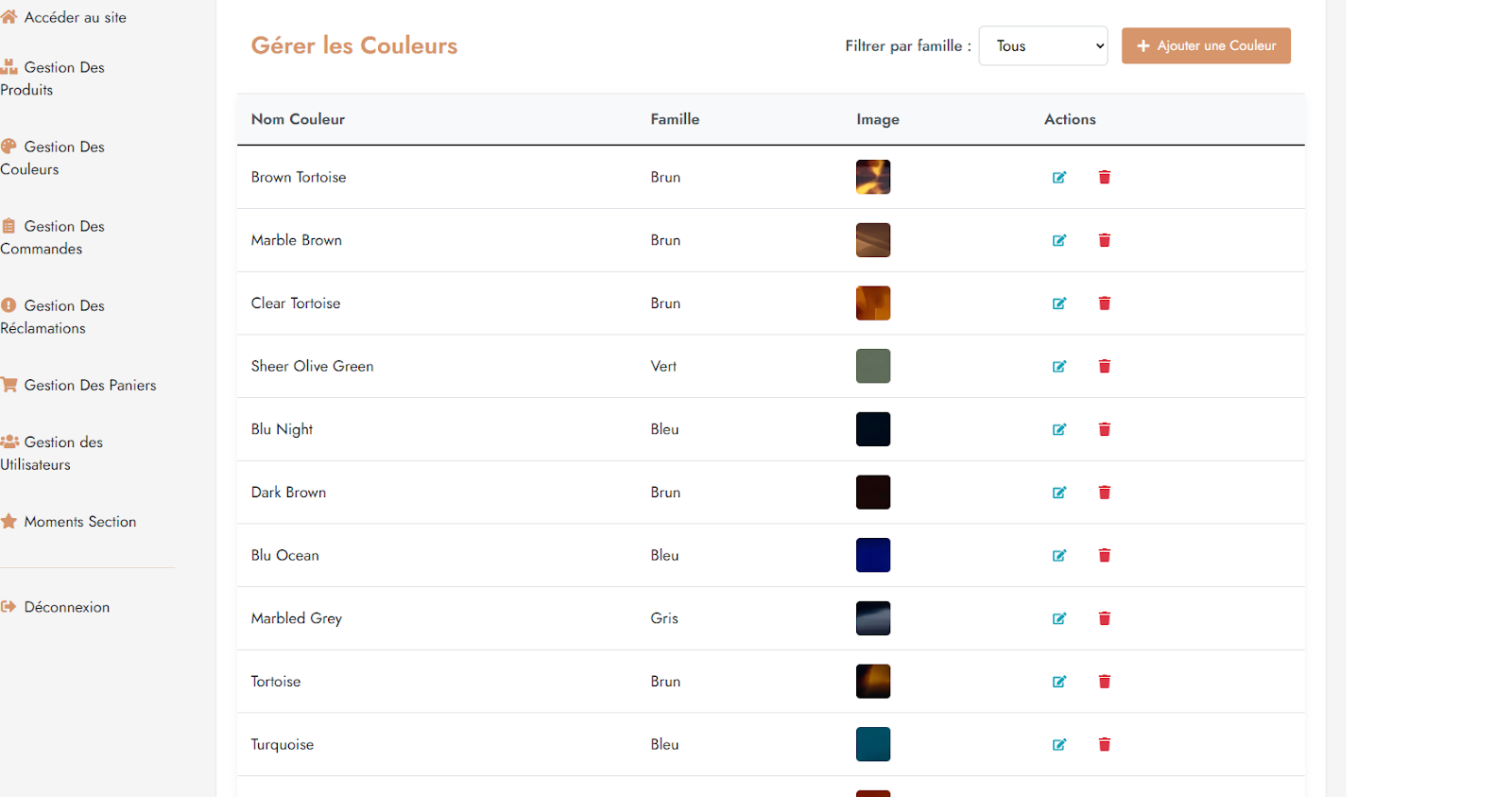1512x797 pixels.
Task: Click the trash icon for Tortoise
Action: point(1104,682)
